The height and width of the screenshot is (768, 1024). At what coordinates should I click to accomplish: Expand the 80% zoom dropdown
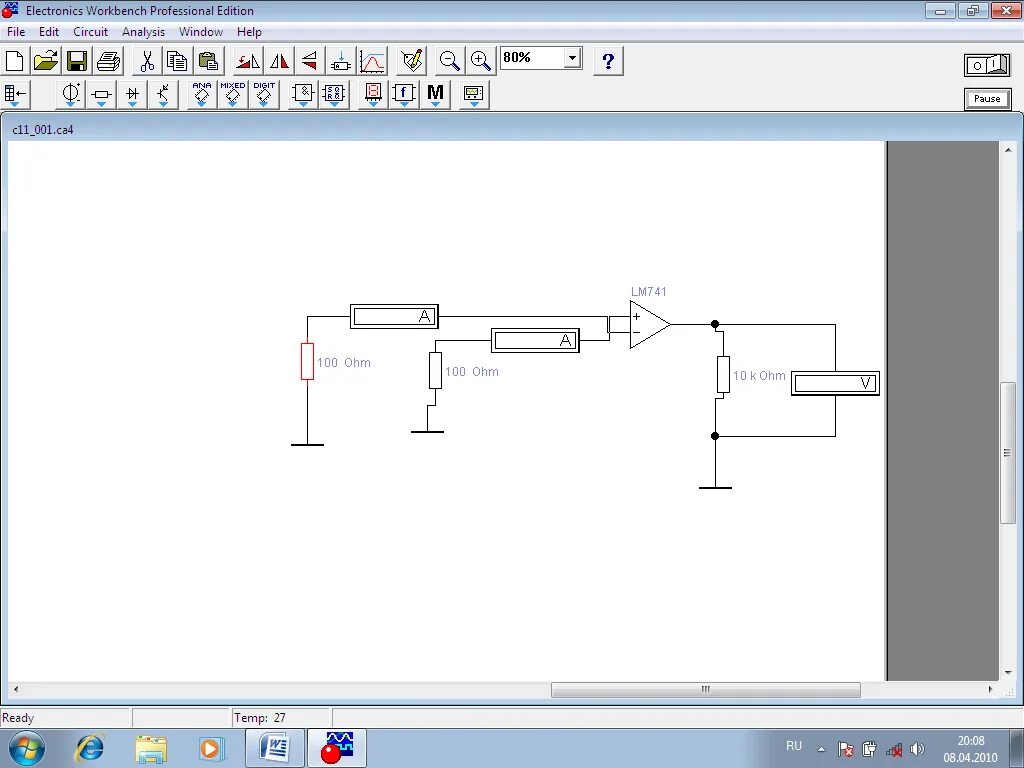tap(572, 58)
